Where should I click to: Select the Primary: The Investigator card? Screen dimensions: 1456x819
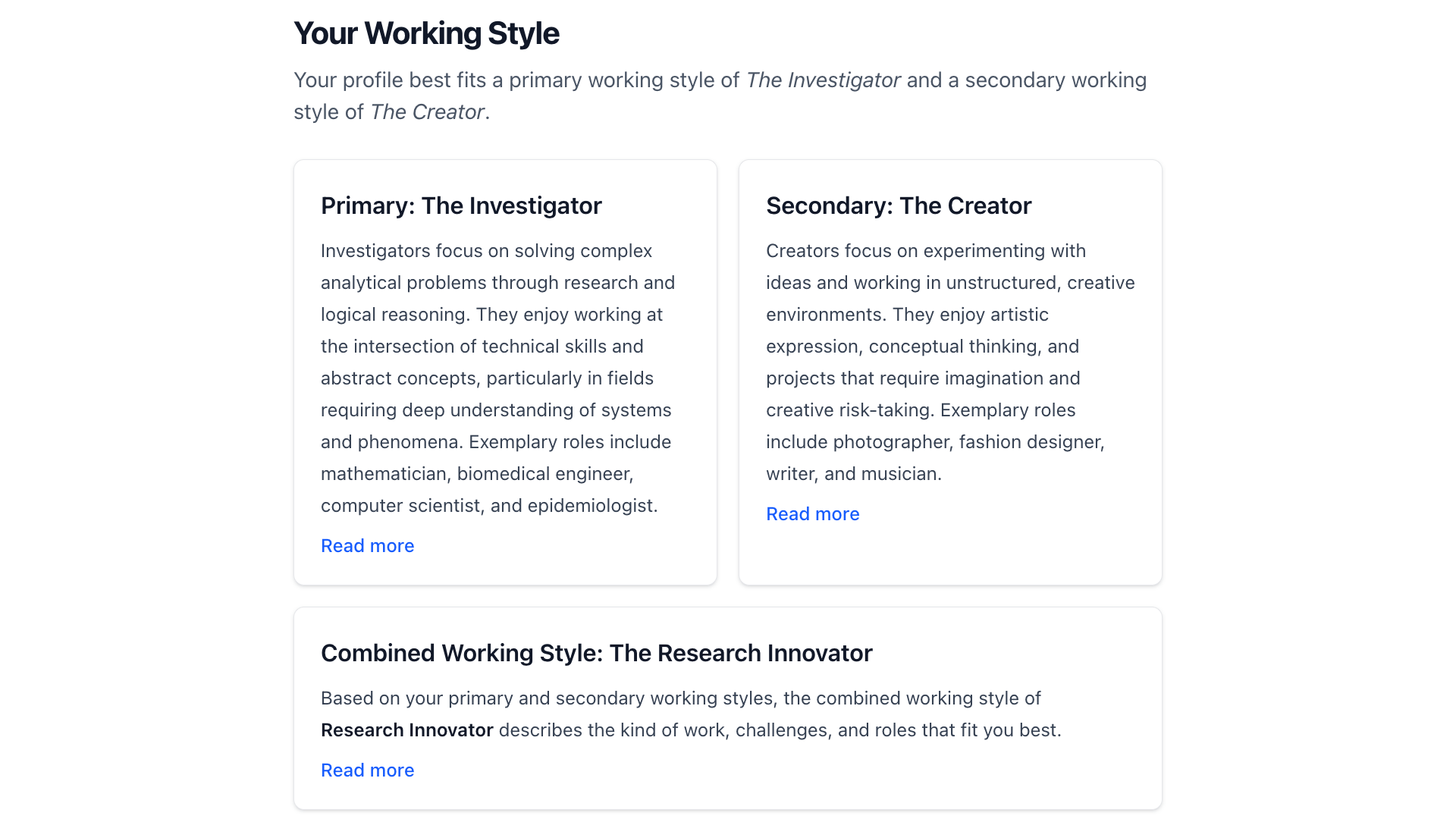[x=505, y=372]
